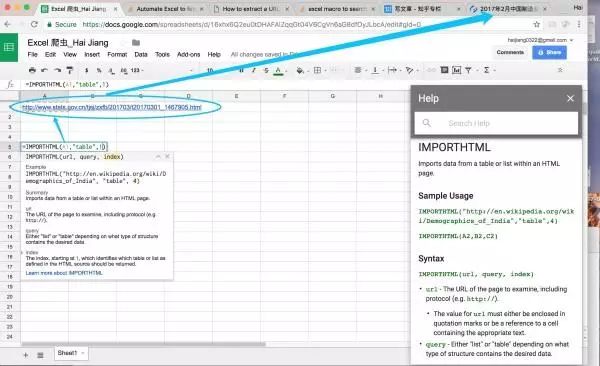Open the Data menu

coord(141,55)
